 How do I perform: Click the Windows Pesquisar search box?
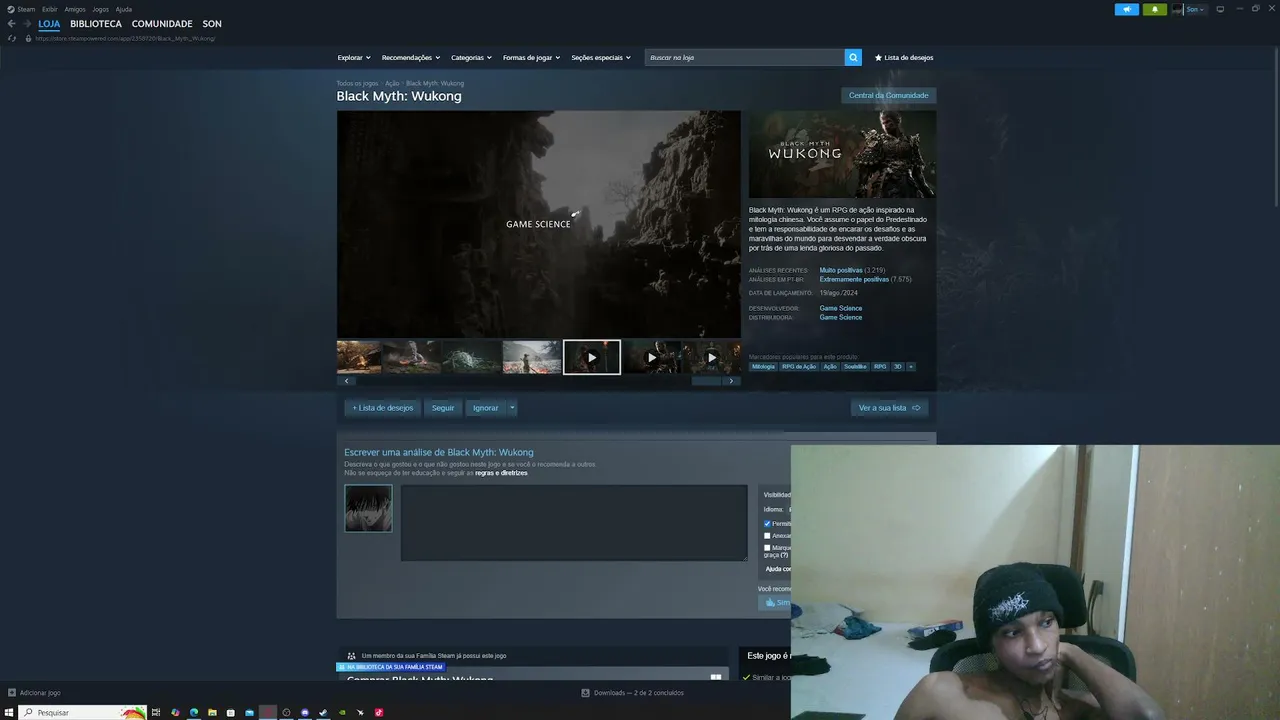[x=83, y=712]
